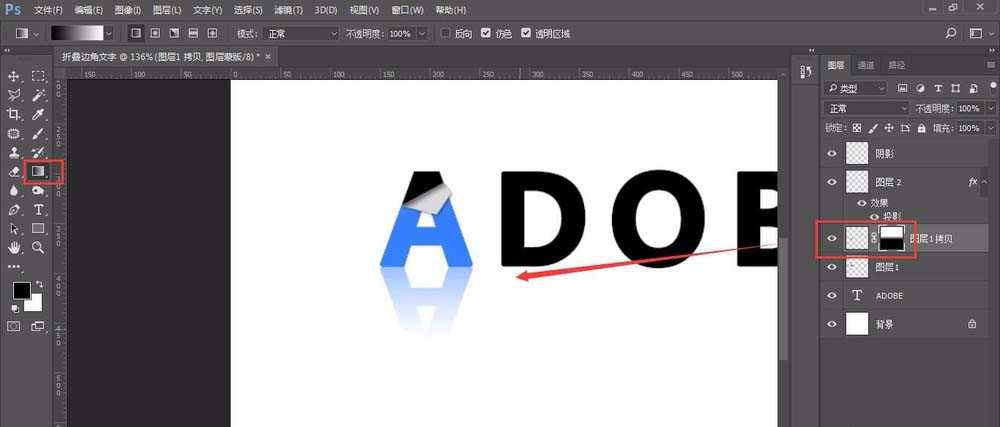Click the foreground color swatch
Screen dimensions: 1000x427
pyautogui.click(x=19, y=291)
